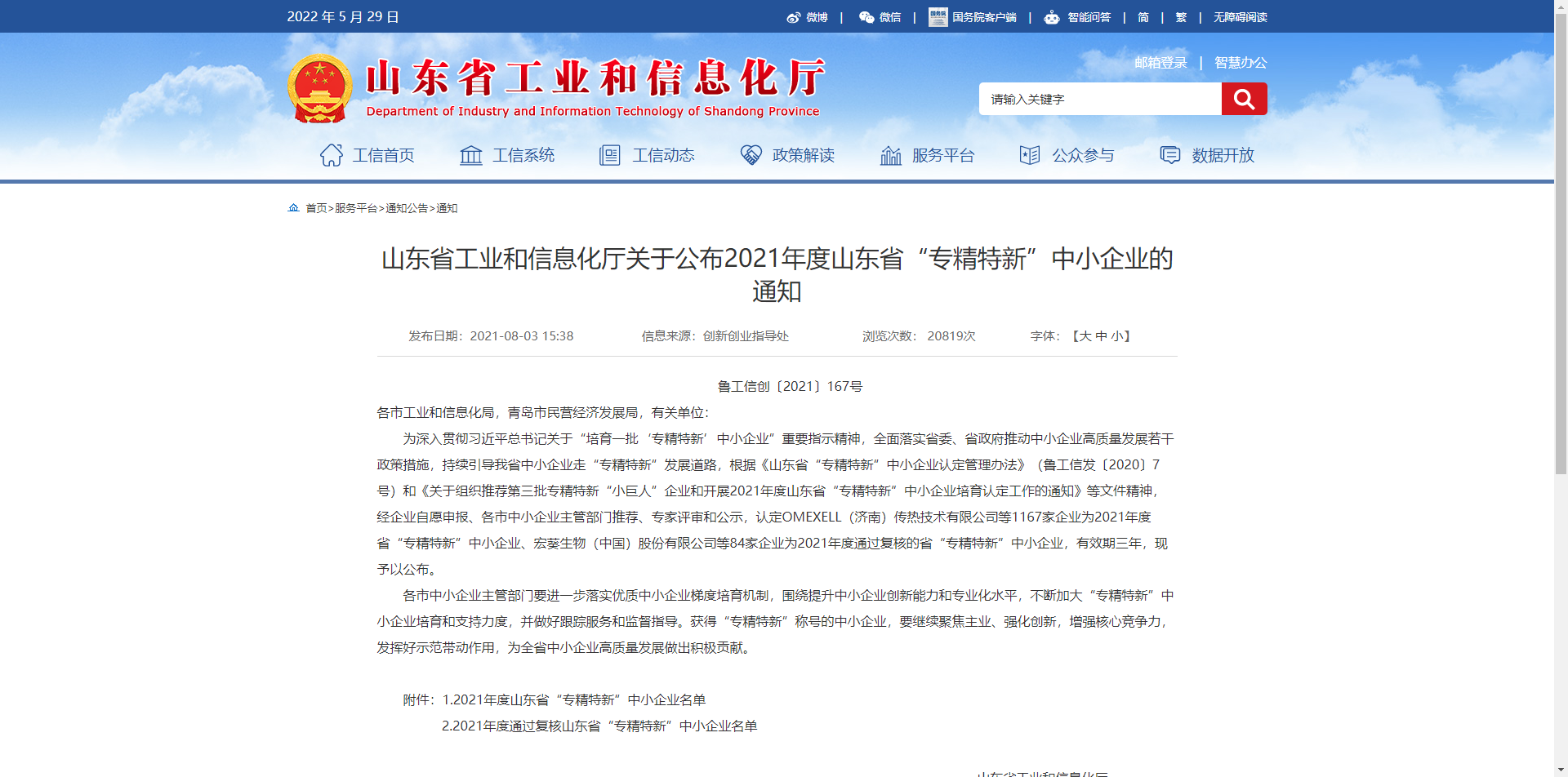
Task: Click the 邮箱登录 mailbox login link
Action: click(1160, 63)
